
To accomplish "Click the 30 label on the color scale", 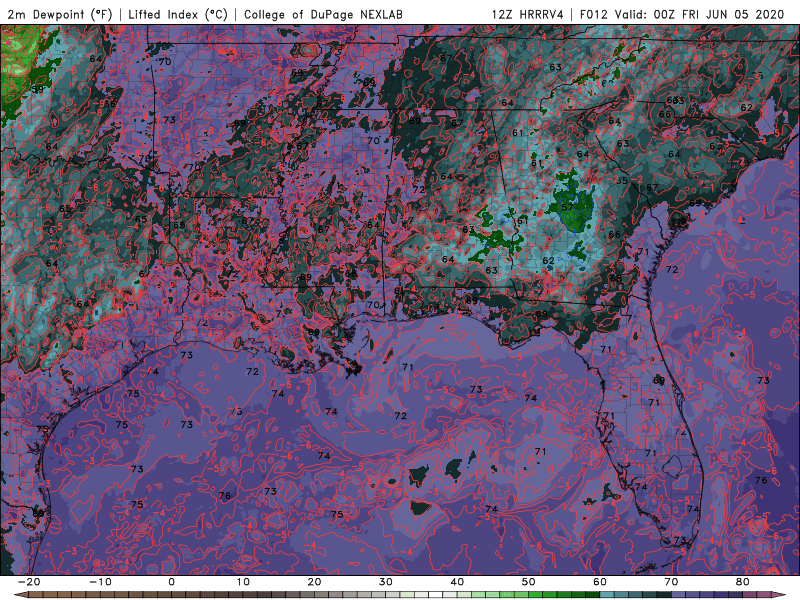I will (386, 582).
